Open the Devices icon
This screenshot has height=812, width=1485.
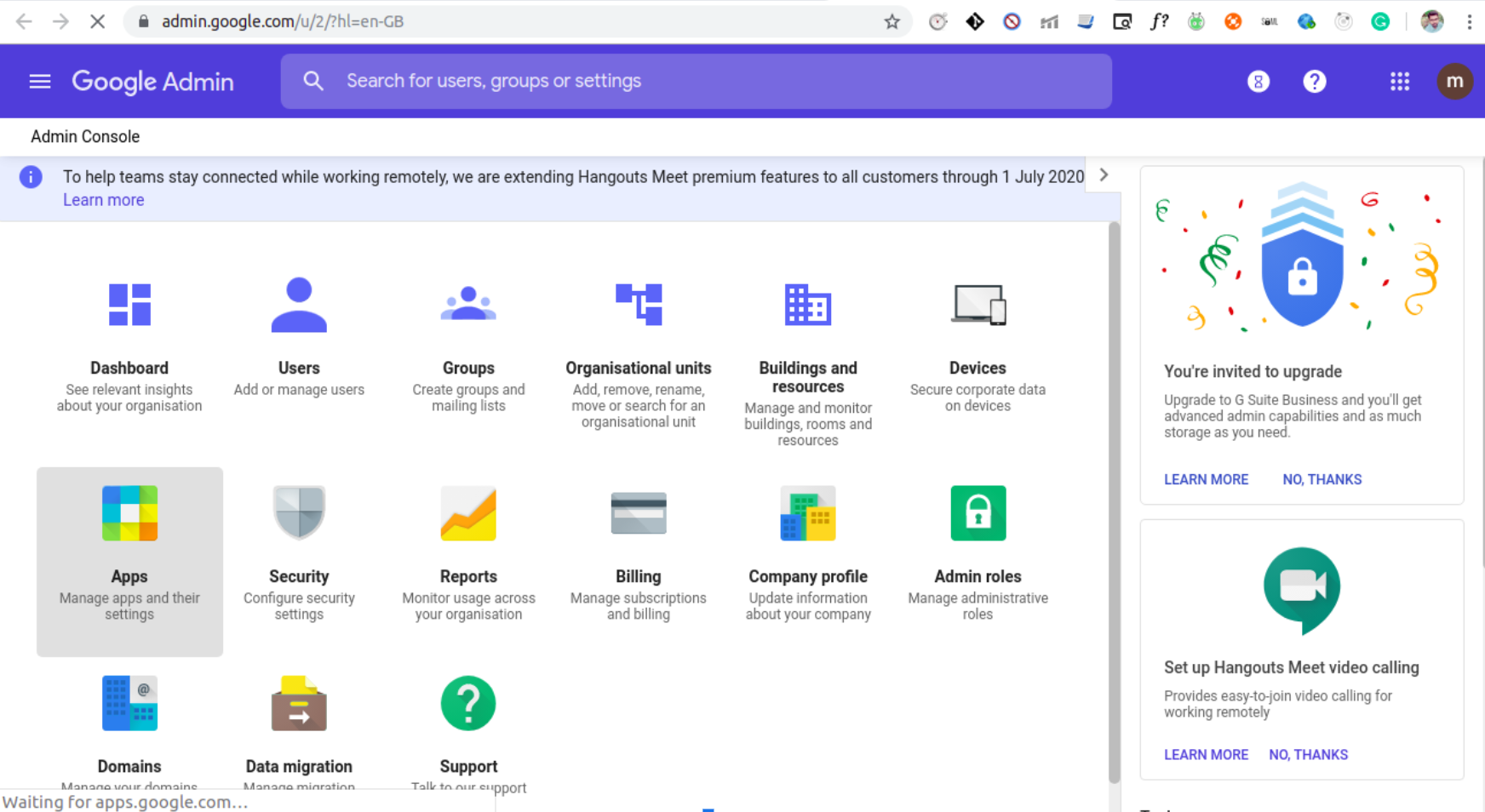point(978,304)
